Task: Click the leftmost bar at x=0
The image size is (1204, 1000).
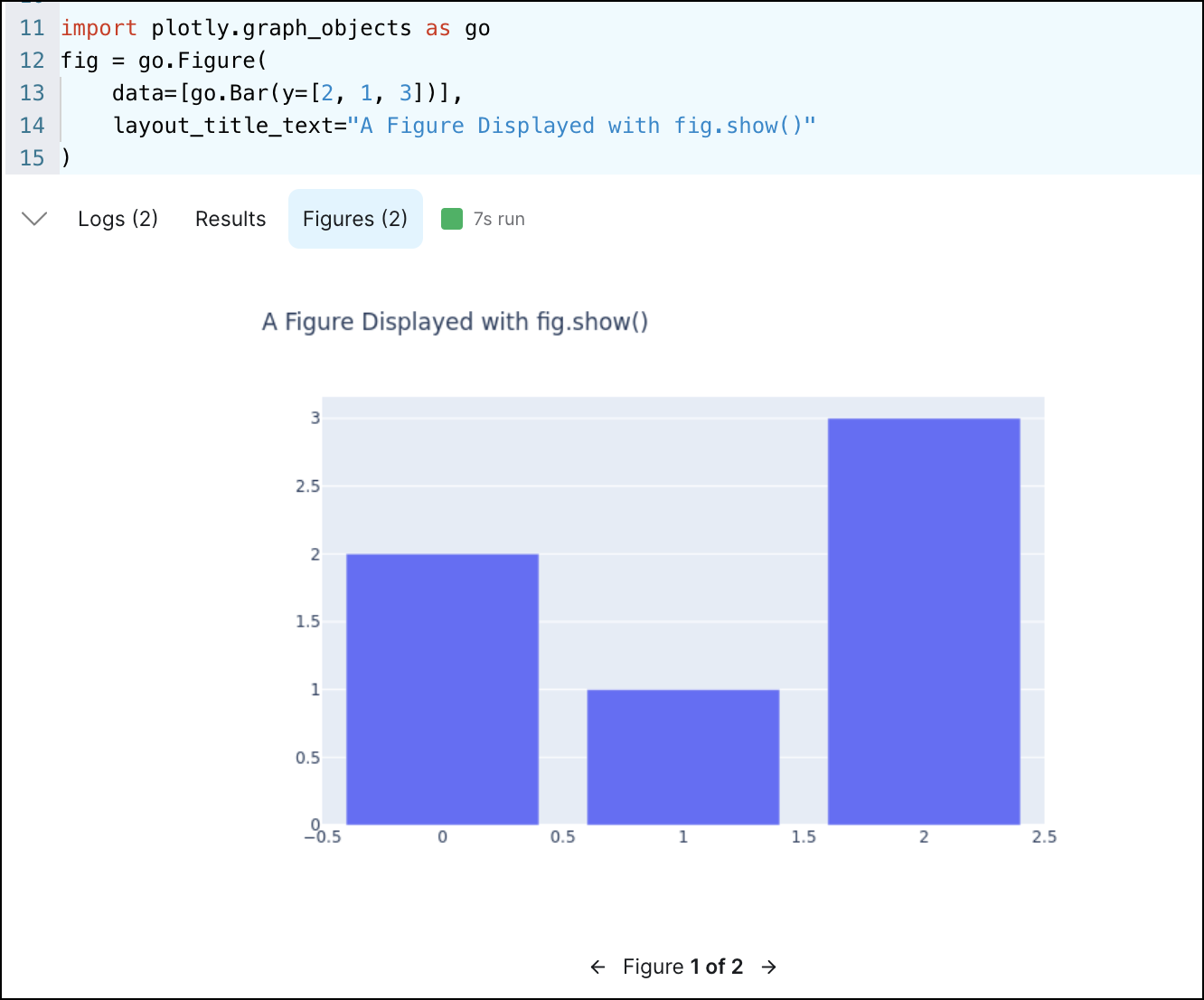Action: tap(441, 687)
